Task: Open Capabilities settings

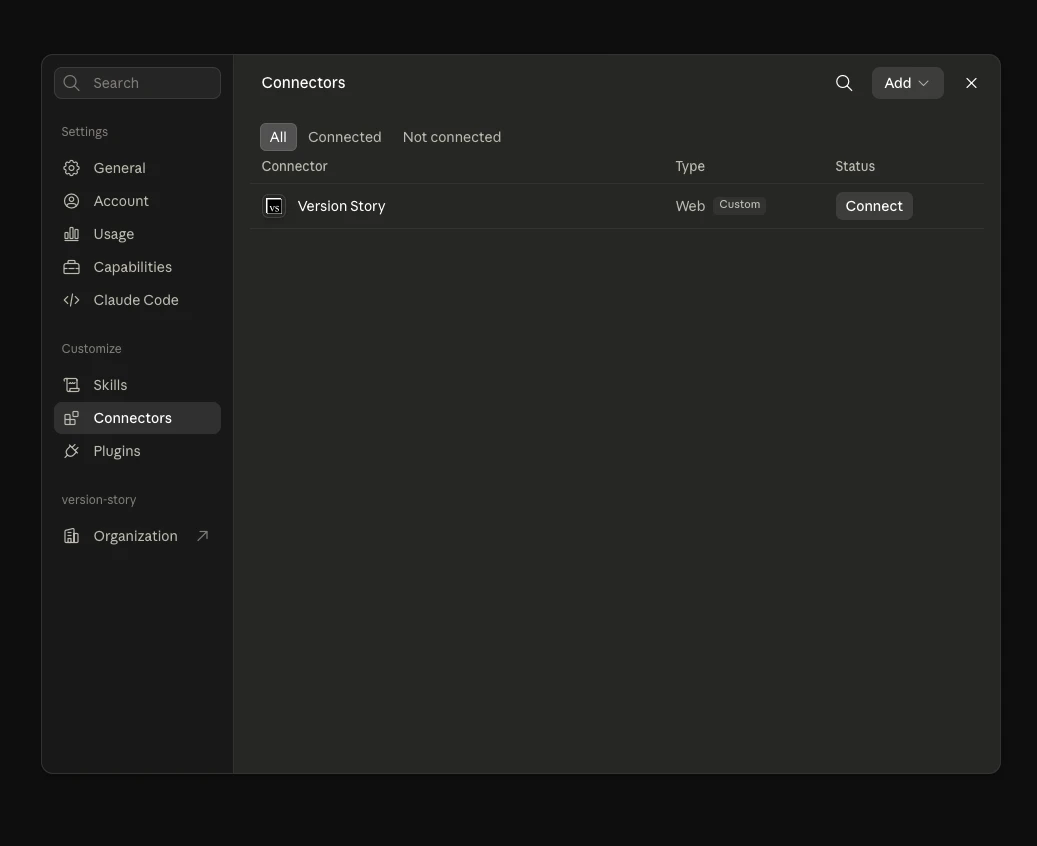Action: tap(138, 267)
